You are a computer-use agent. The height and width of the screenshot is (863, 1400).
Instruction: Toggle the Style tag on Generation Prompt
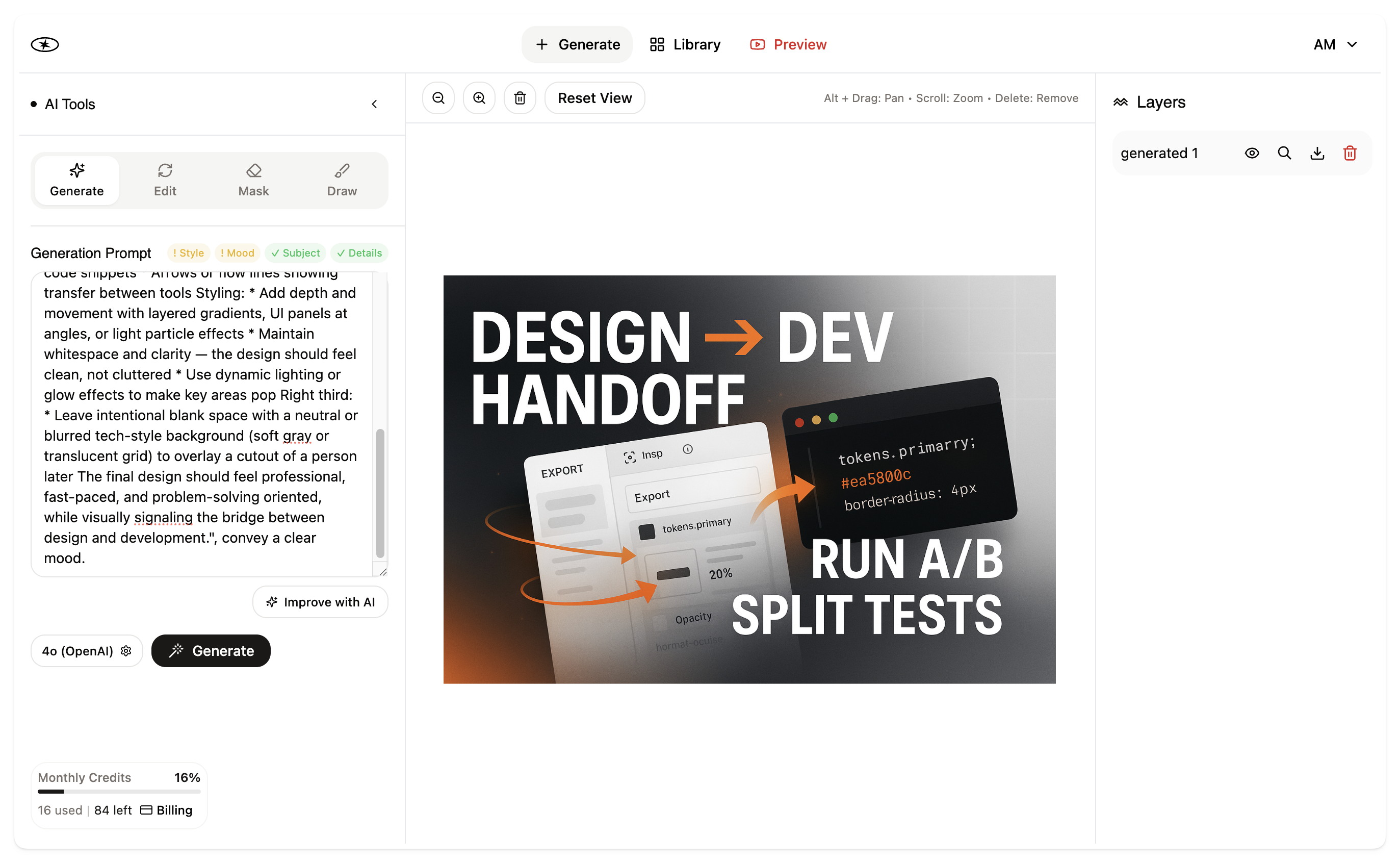click(188, 253)
